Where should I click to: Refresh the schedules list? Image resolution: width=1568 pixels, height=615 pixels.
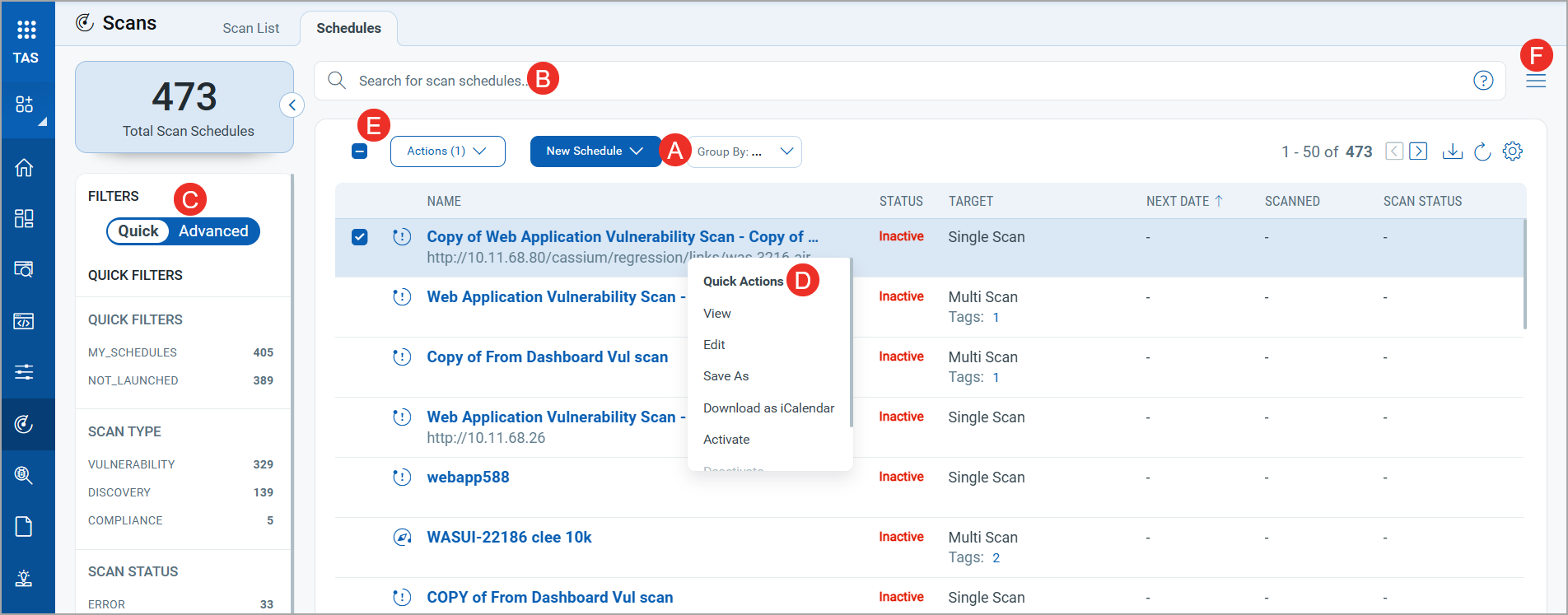click(1482, 151)
